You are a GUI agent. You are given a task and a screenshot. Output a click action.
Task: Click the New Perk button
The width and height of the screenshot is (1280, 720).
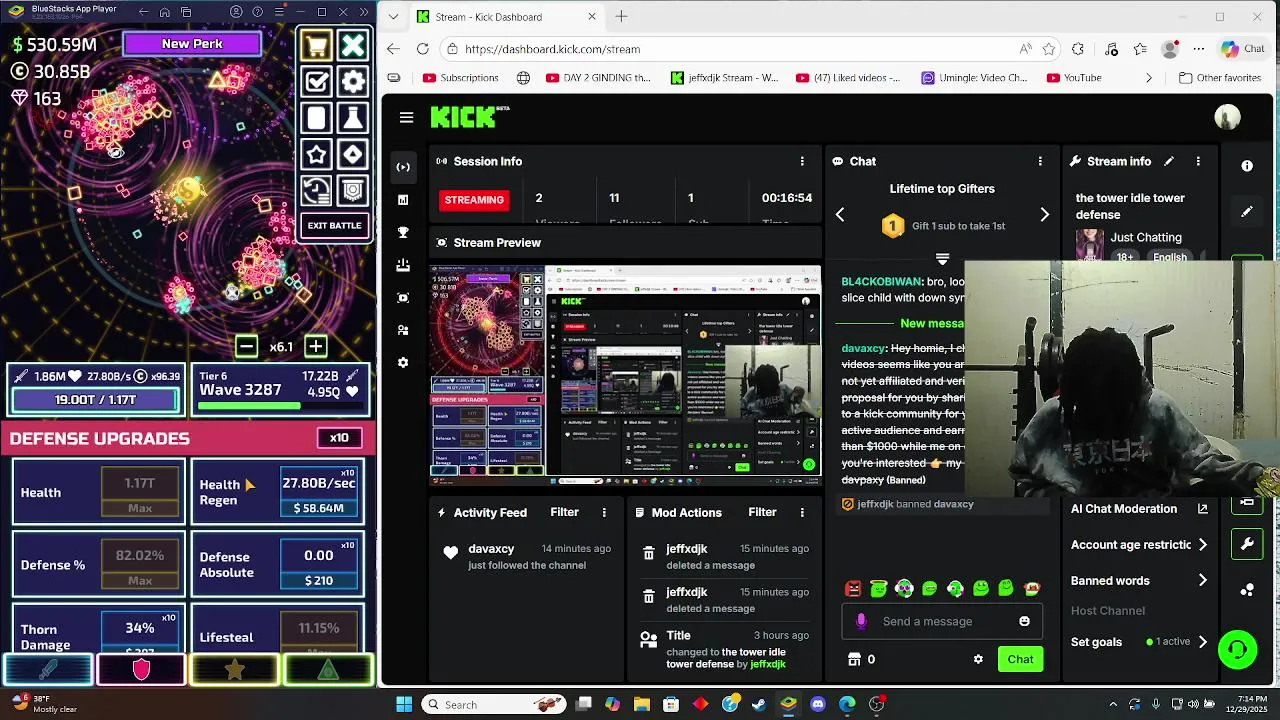(x=192, y=44)
